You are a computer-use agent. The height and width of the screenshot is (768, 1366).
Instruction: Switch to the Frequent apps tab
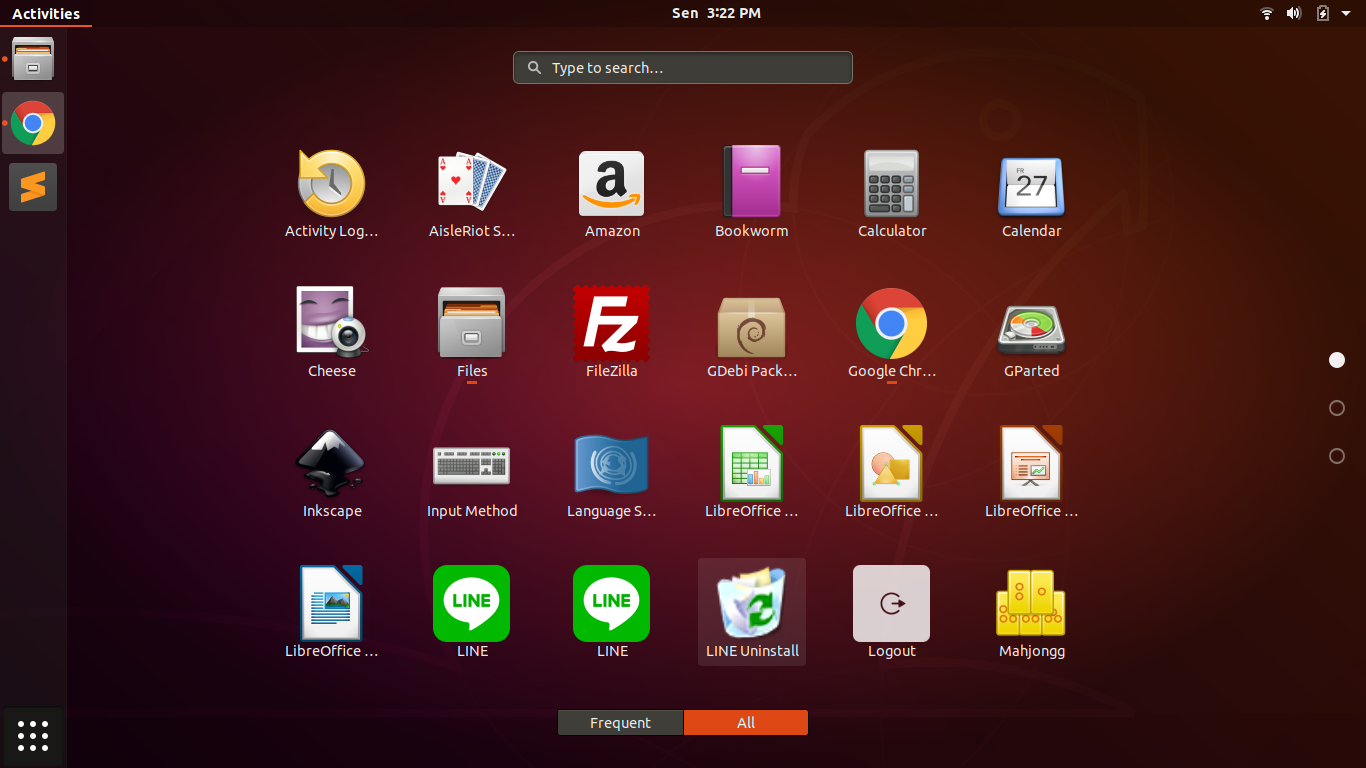pos(620,723)
